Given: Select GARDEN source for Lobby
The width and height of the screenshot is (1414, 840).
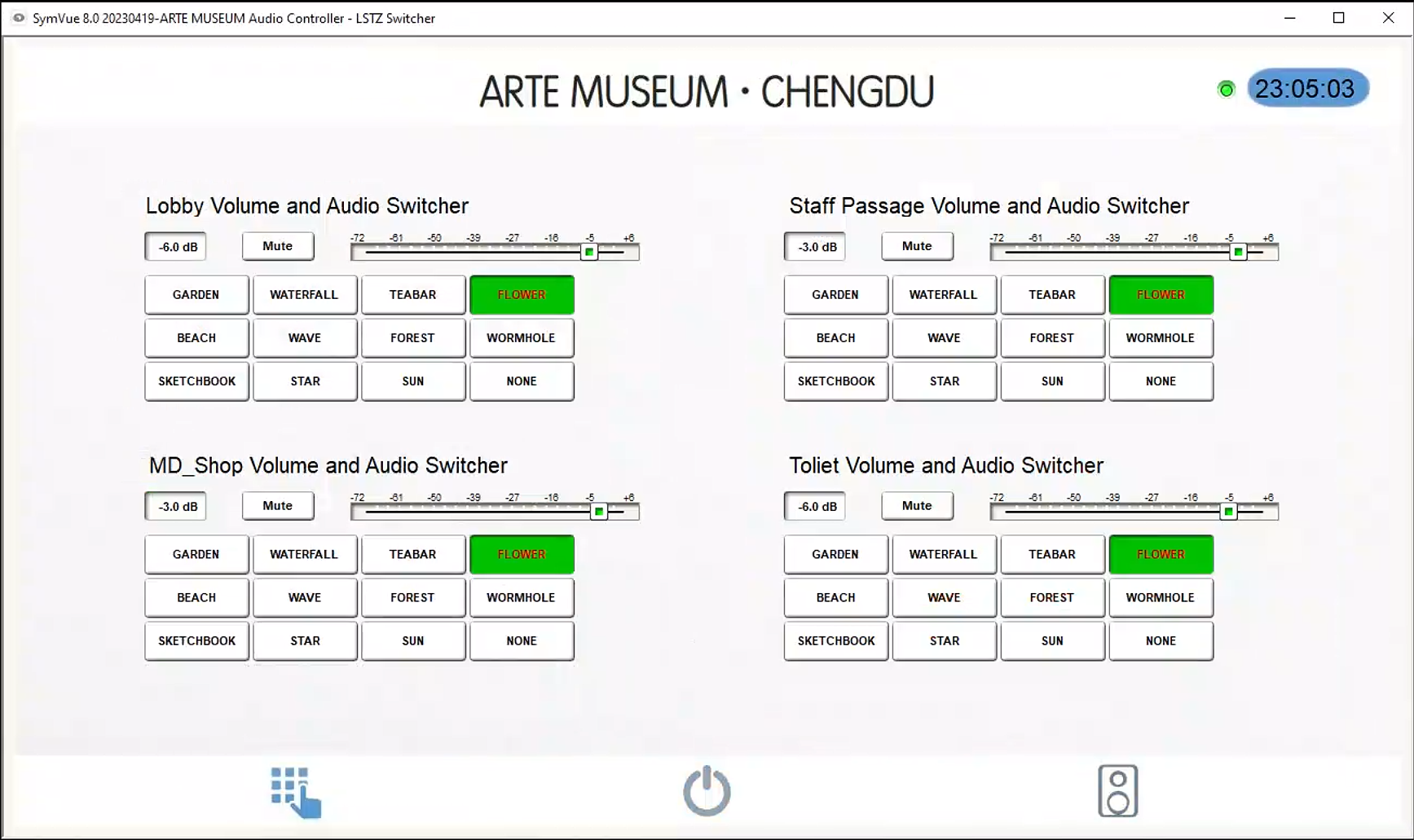Looking at the screenshot, I should click(196, 295).
